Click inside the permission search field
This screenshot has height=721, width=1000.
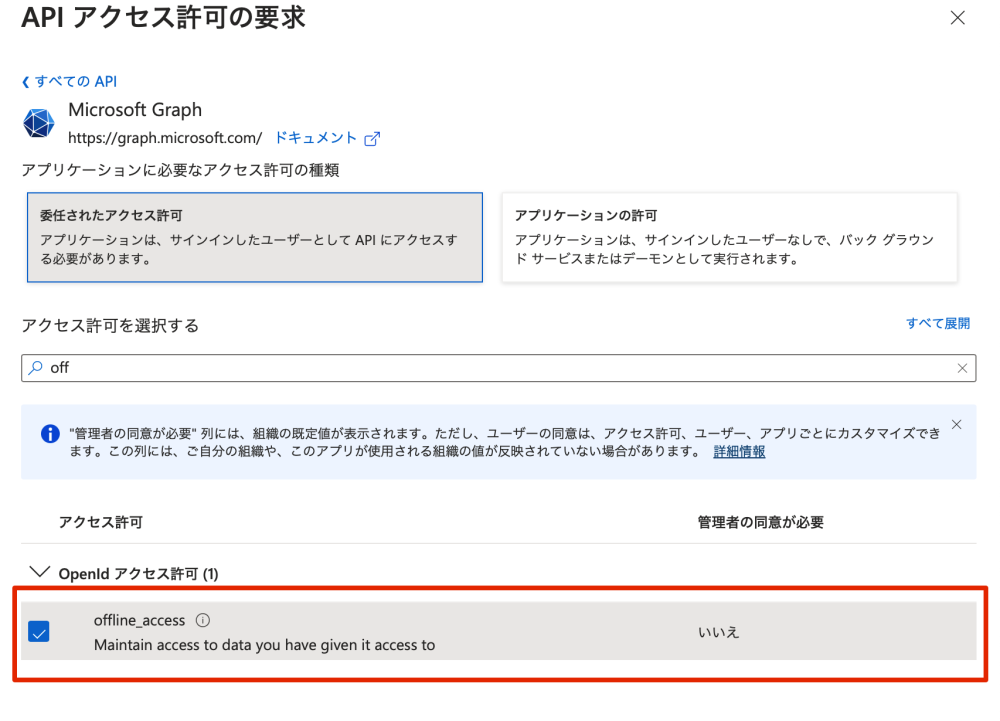pos(400,367)
